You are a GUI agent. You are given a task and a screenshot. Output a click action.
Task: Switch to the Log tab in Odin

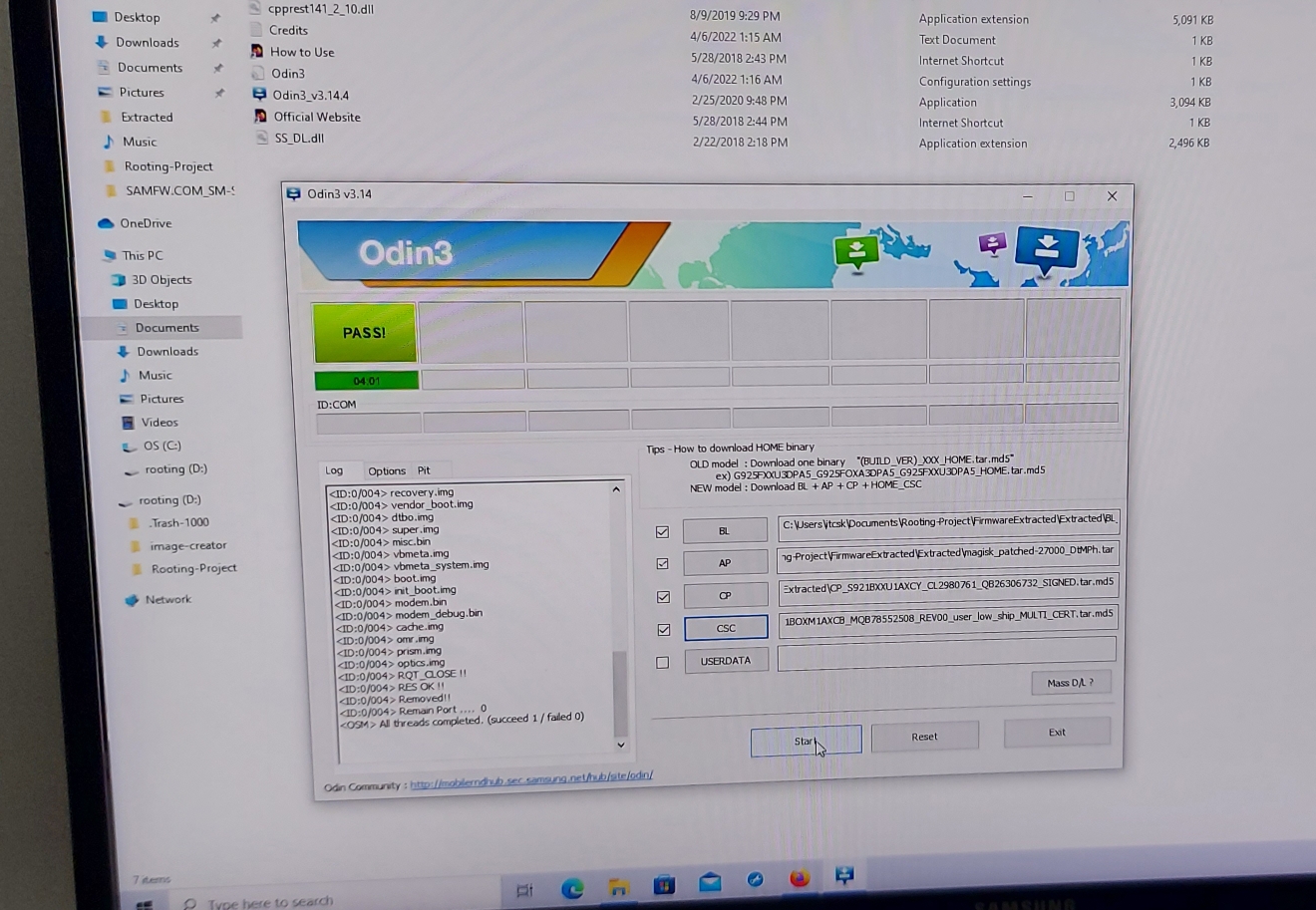pyautogui.click(x=334, y=470)
